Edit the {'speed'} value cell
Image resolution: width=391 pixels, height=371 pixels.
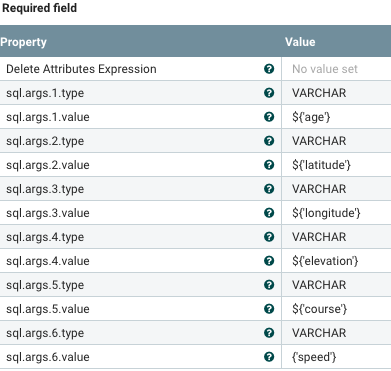click(336, 357)
